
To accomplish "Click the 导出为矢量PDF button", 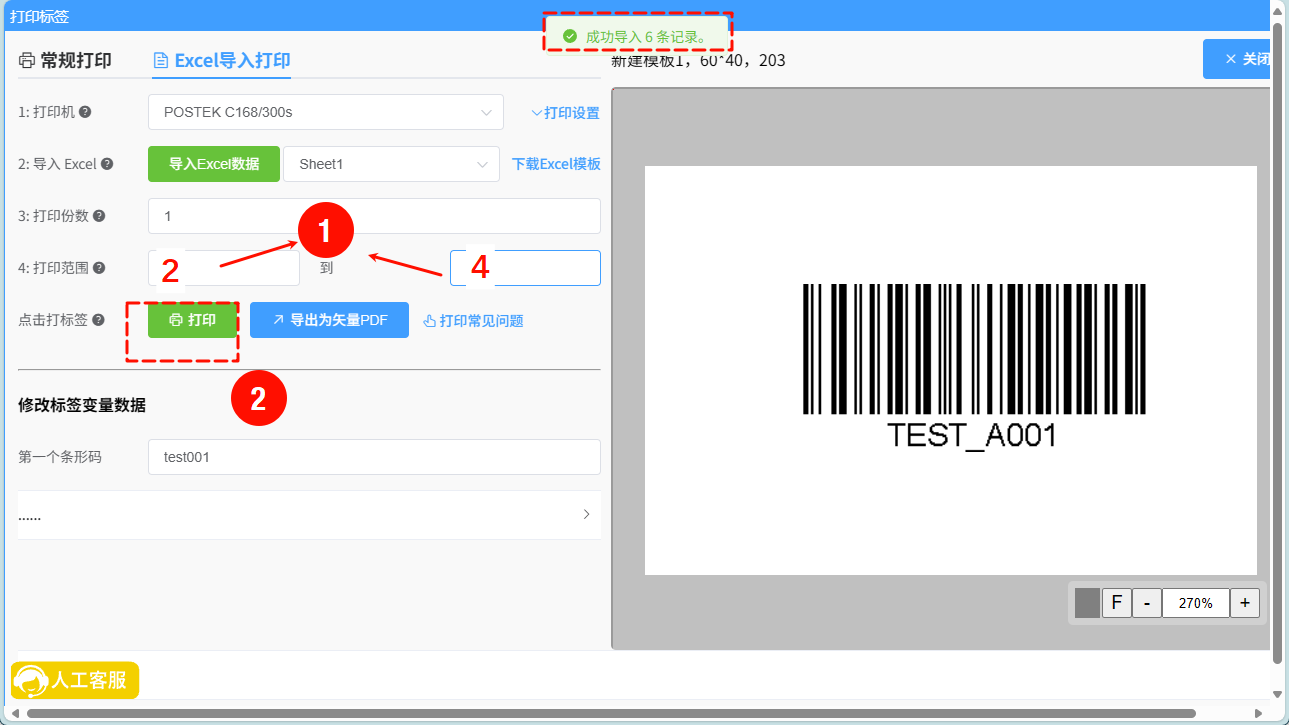I will point(329,320).
